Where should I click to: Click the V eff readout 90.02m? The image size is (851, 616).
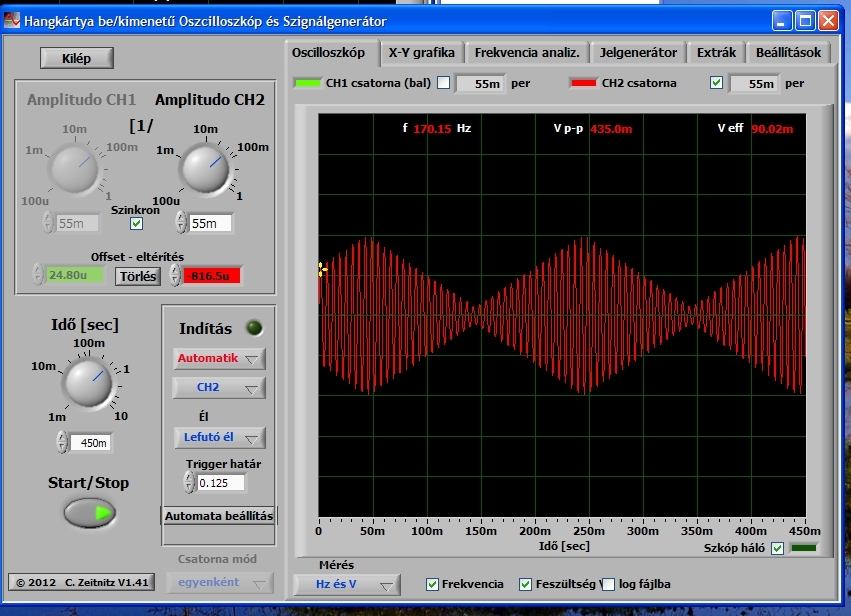pos(772,129)
